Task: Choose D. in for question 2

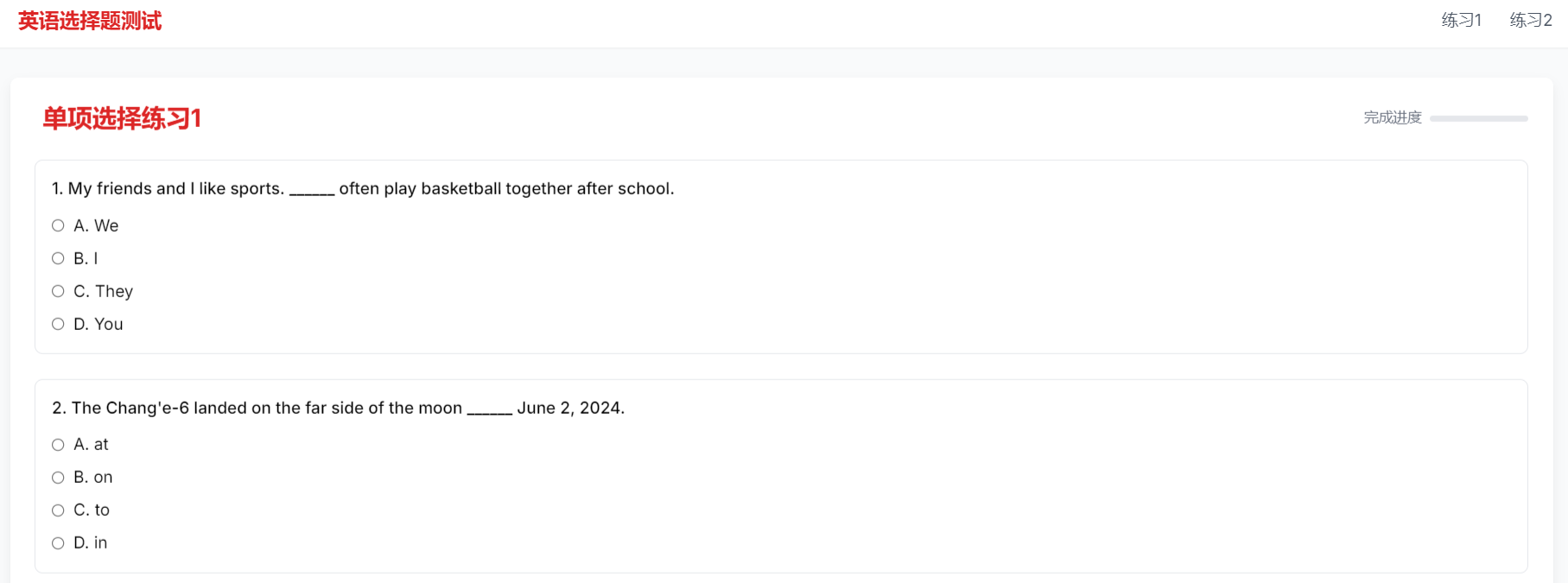Action: [58, 543]
